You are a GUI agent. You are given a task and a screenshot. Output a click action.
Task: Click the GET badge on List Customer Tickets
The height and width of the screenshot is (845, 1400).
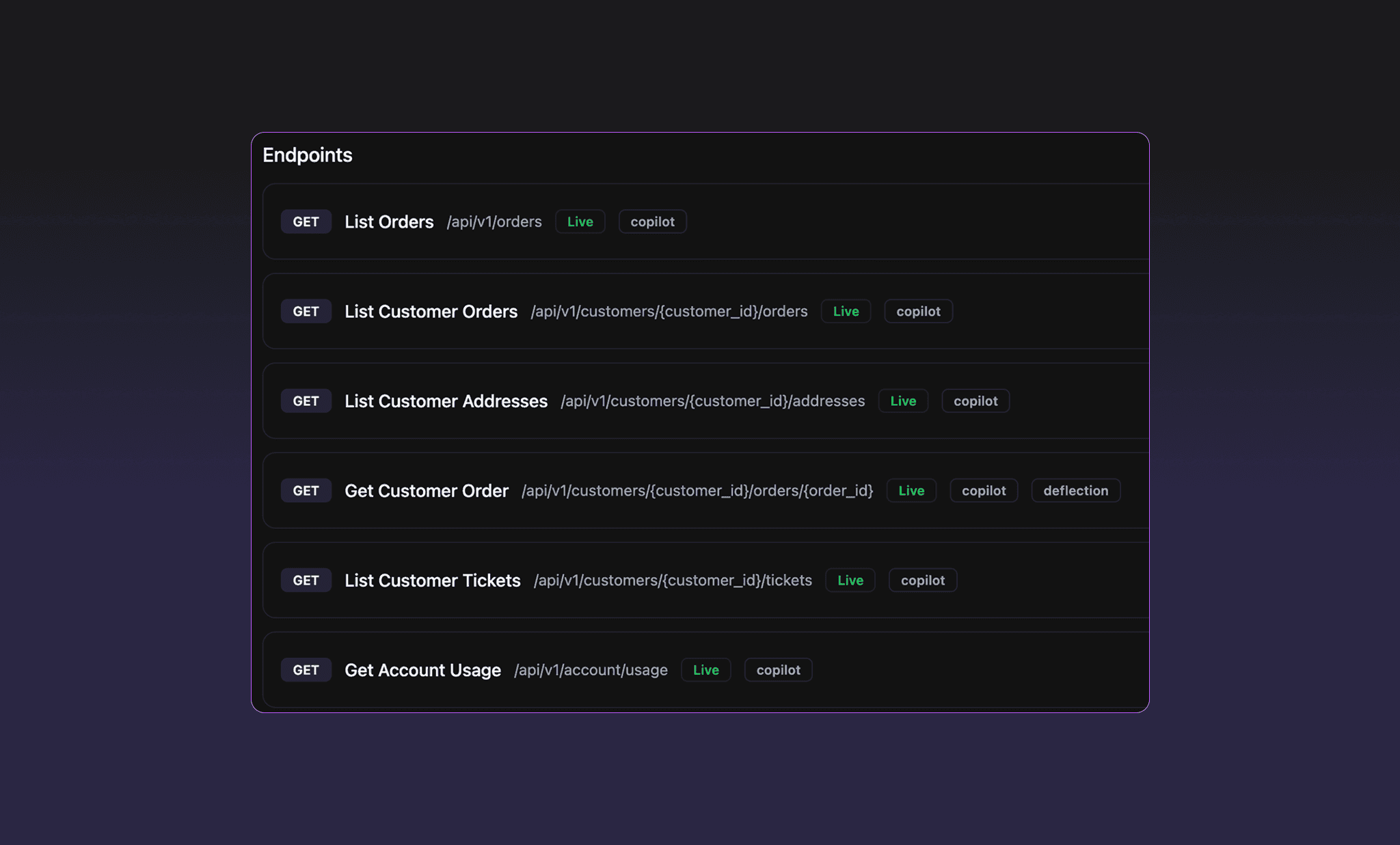[306, 580]
